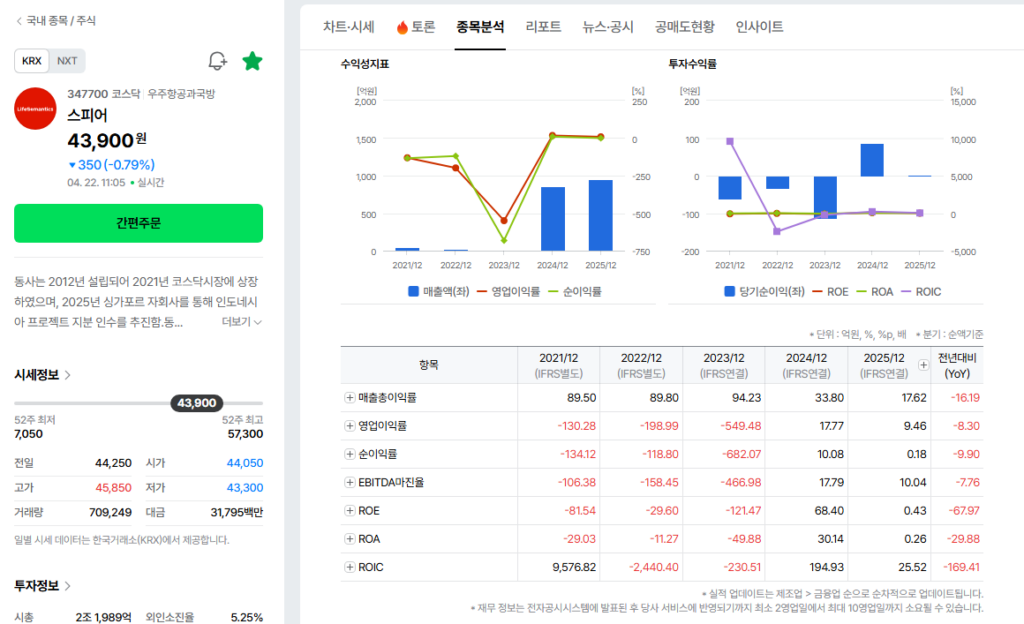The height and width of the screenshot is (624, 1024).
Task: Toggle the green favorite star
Action: (x=252, y=61)
